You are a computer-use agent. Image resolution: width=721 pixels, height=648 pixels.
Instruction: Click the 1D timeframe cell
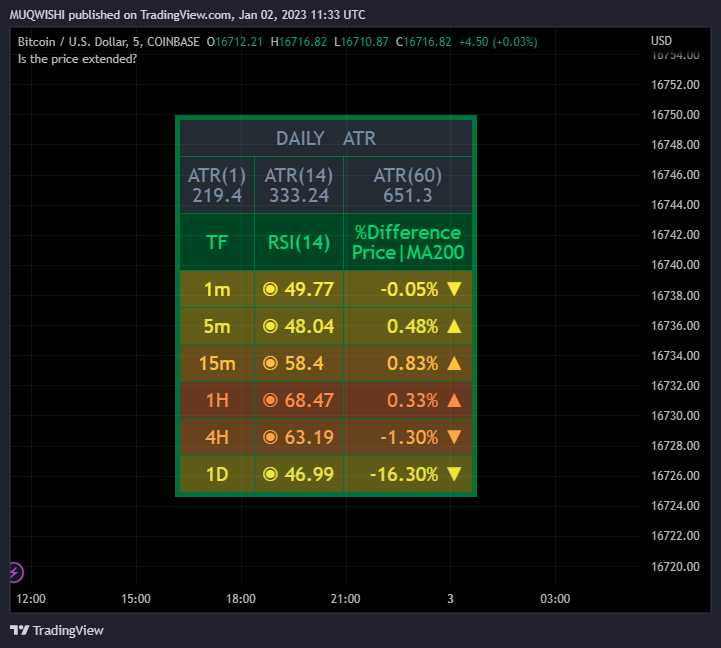217,474
